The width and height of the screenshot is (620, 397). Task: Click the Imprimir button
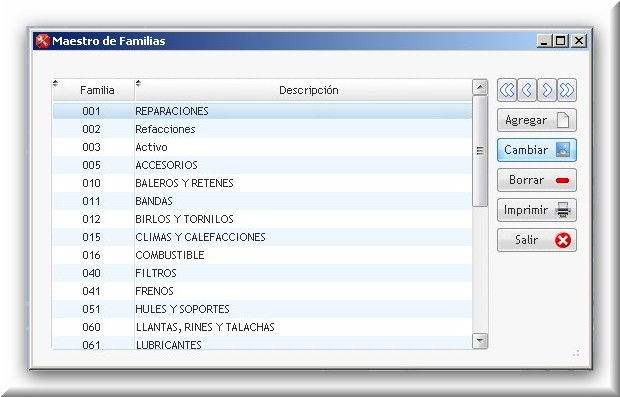click(537, 210)
